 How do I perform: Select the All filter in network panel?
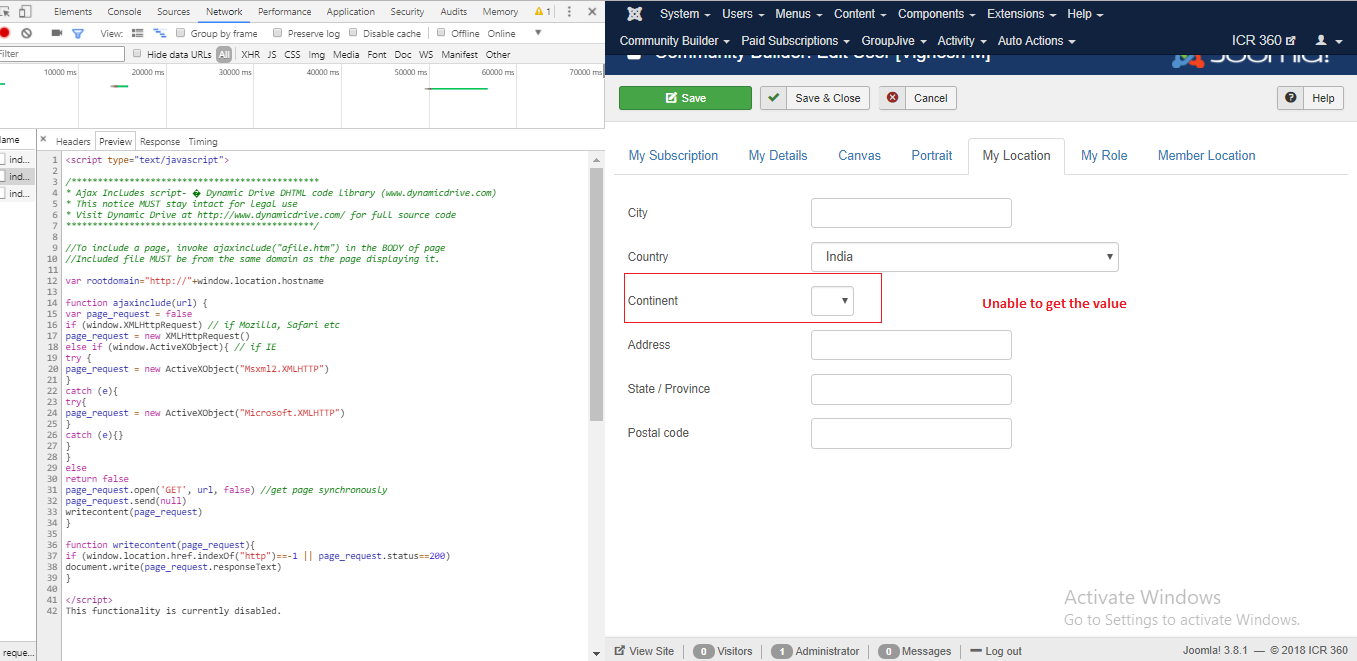[x=224, y=54]
